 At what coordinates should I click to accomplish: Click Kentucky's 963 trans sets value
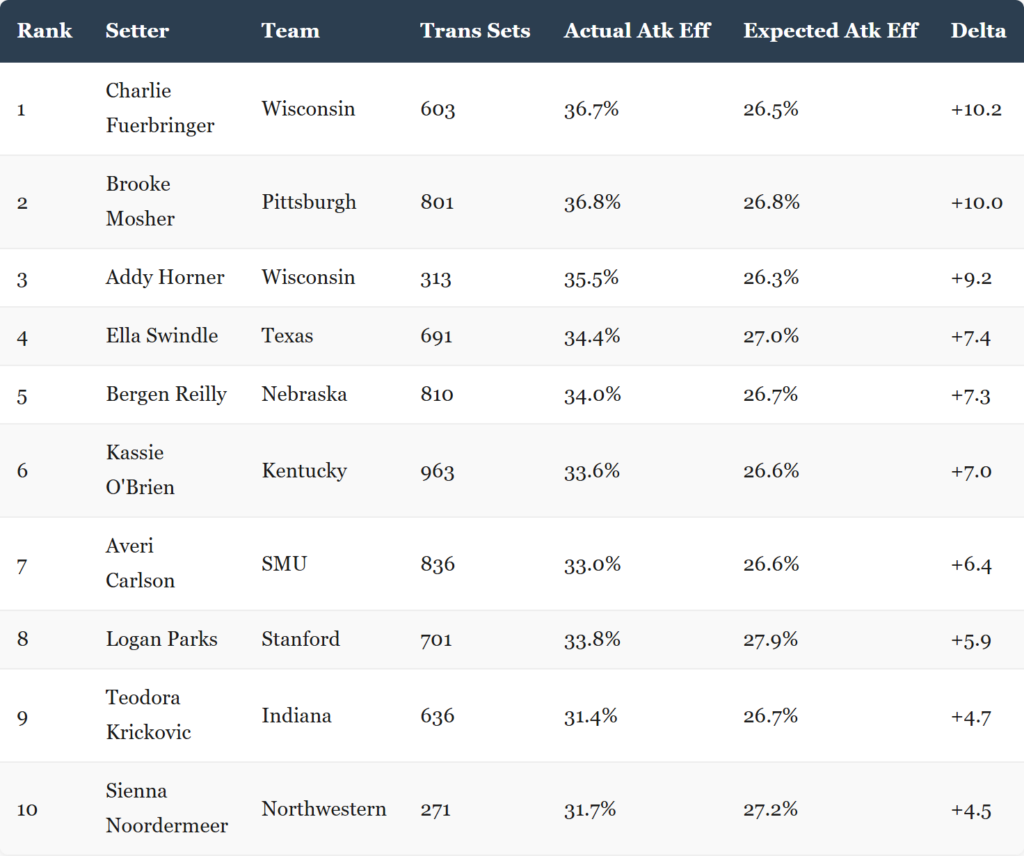[437, 471]
